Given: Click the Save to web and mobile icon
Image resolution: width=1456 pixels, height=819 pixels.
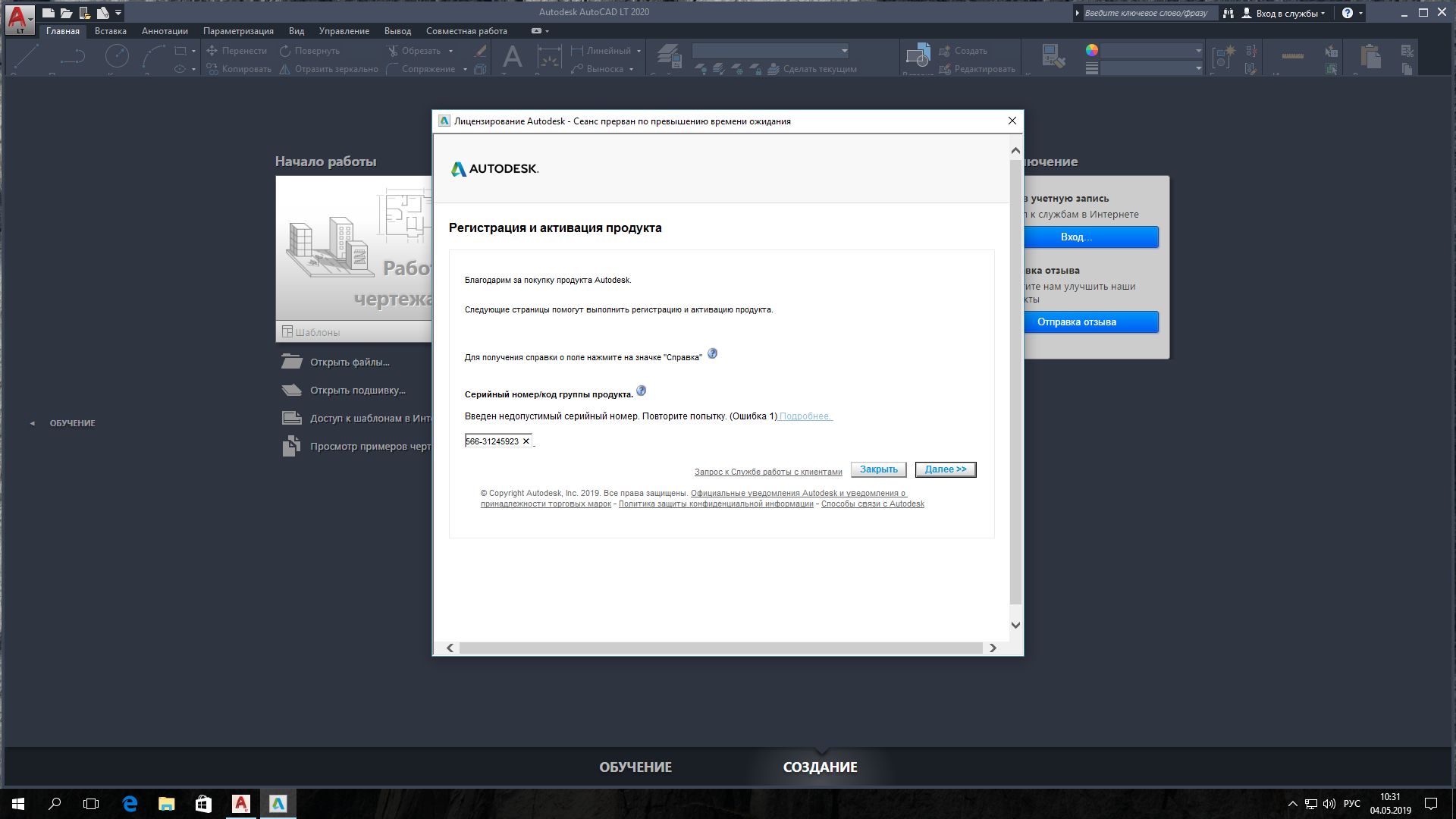Looking at the screenshot, I should pyautogui.click(x=103, y=13).
